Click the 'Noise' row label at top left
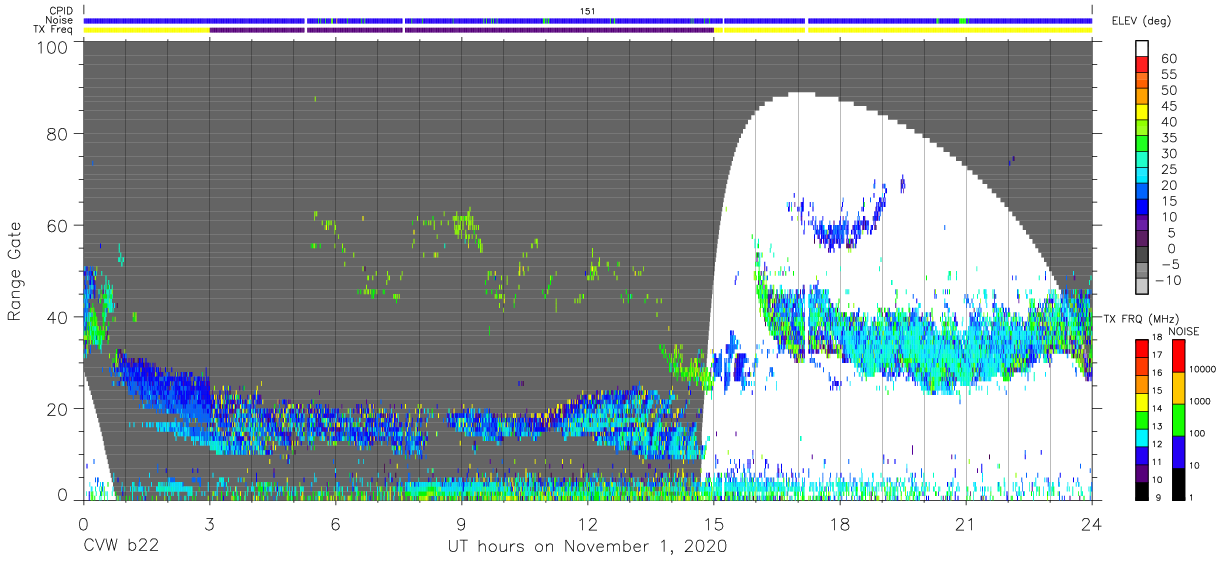1228x567 pixels. 62,20
